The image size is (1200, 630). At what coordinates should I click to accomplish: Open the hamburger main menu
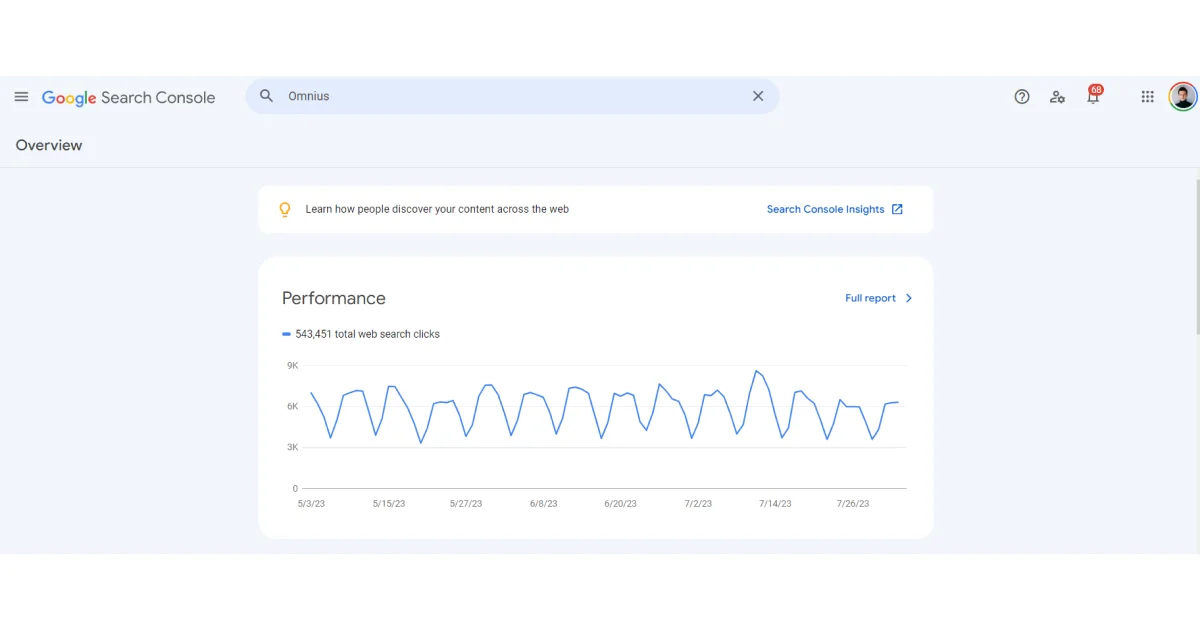coord(21,97)
